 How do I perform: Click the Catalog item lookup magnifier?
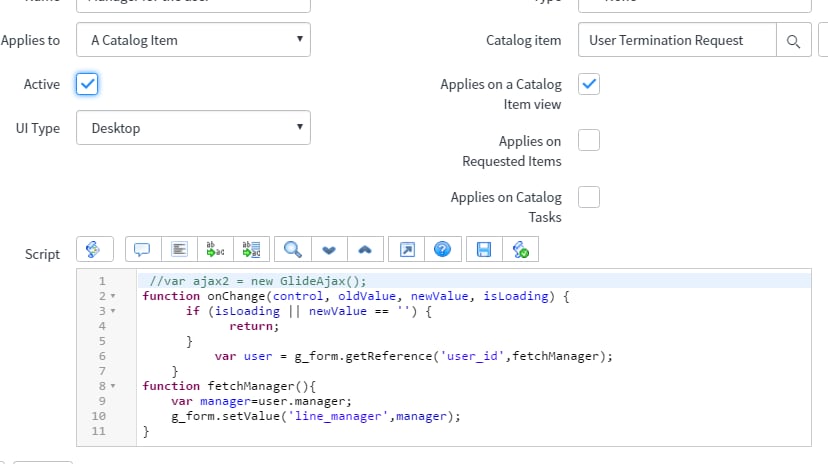click(793, 40)
